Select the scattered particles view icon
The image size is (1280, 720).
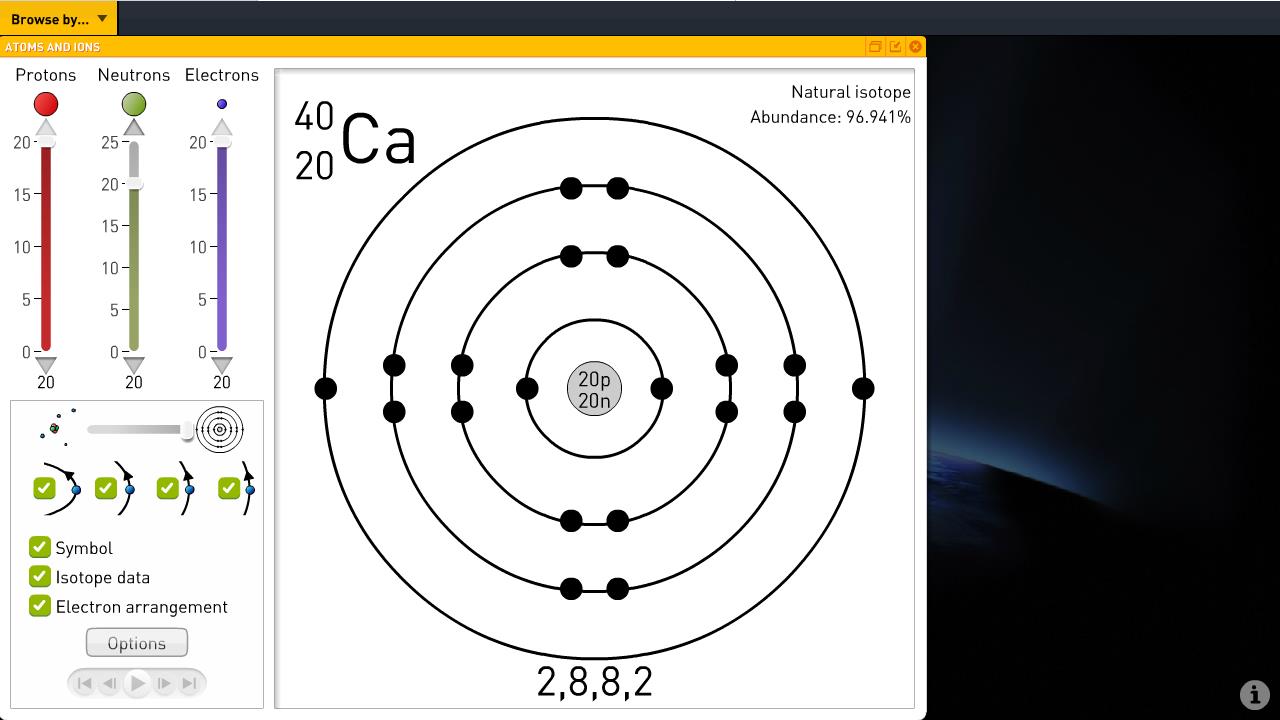pos(57,428)
